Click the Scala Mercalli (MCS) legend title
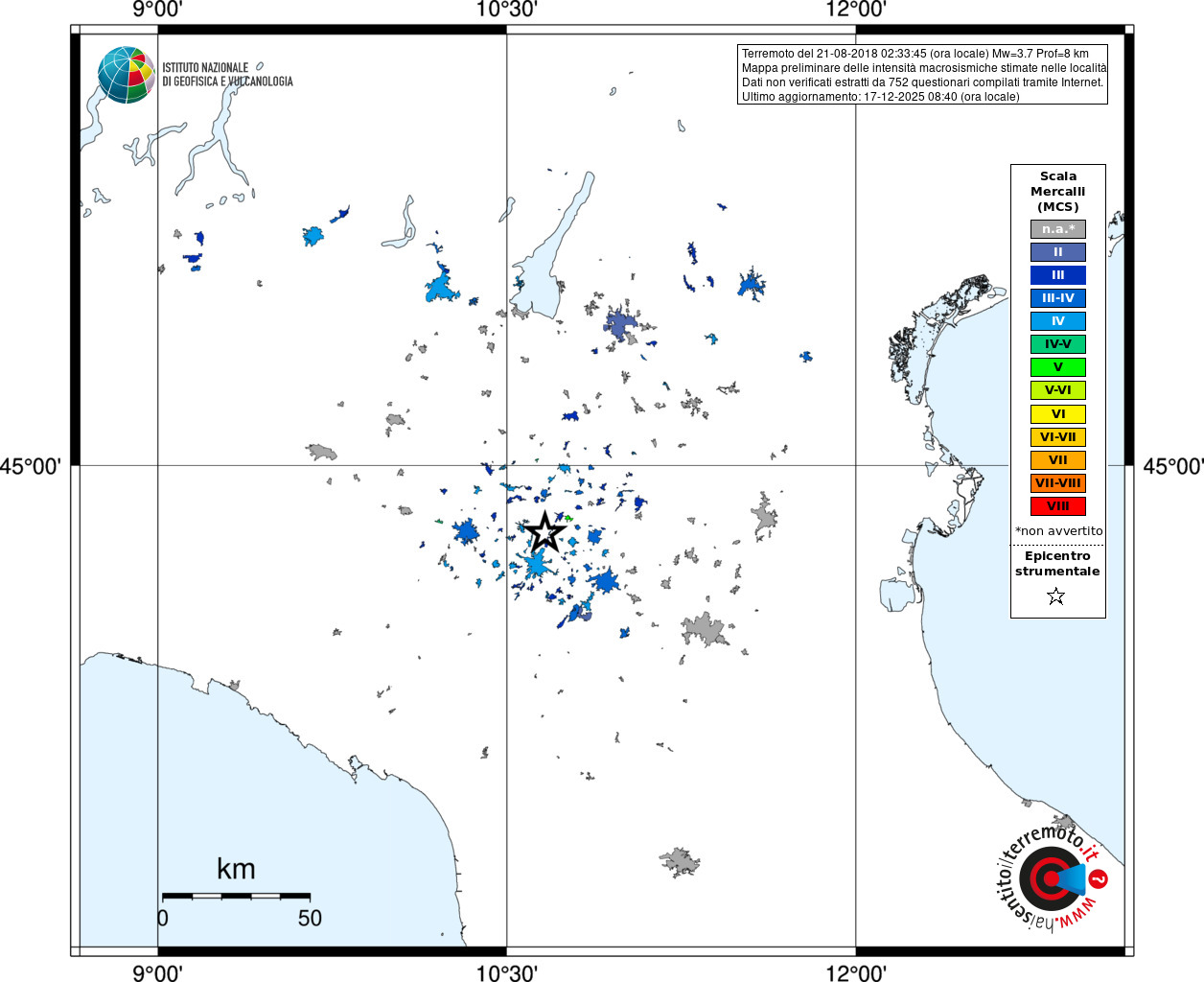This screenshot has height=982, width=1204. [x=1058, y=192]
